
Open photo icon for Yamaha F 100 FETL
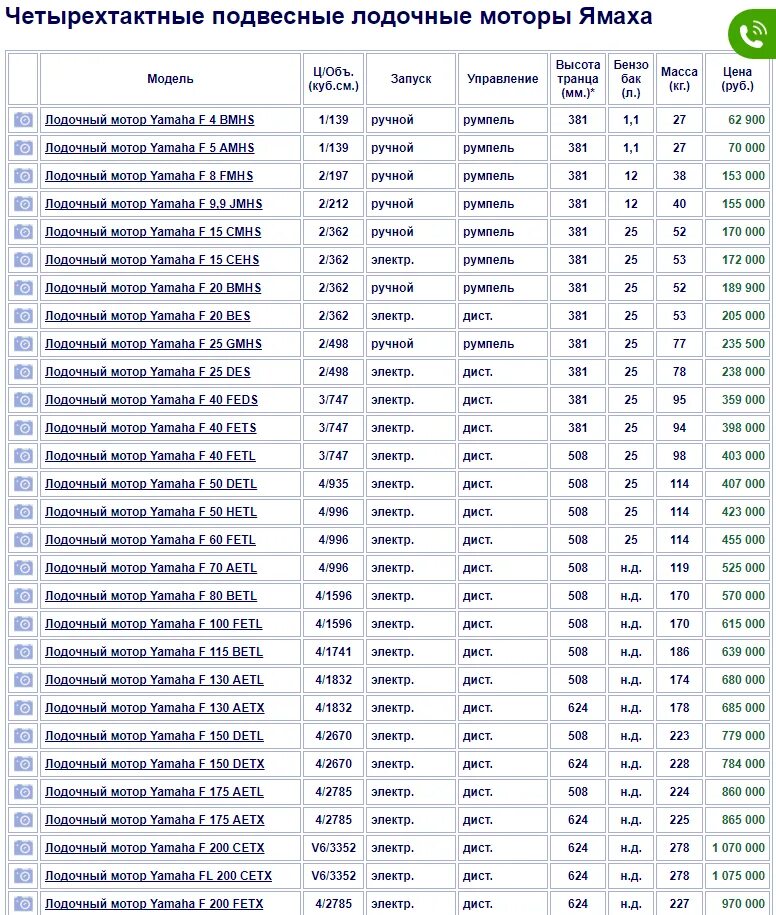pyautogui.click(x=23, y=624)
